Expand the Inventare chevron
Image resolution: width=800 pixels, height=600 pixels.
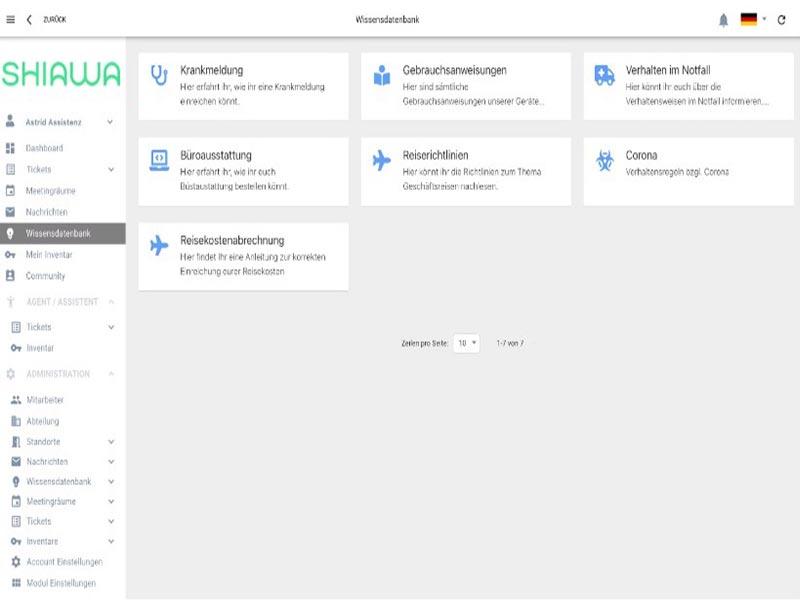click(111, 541)
